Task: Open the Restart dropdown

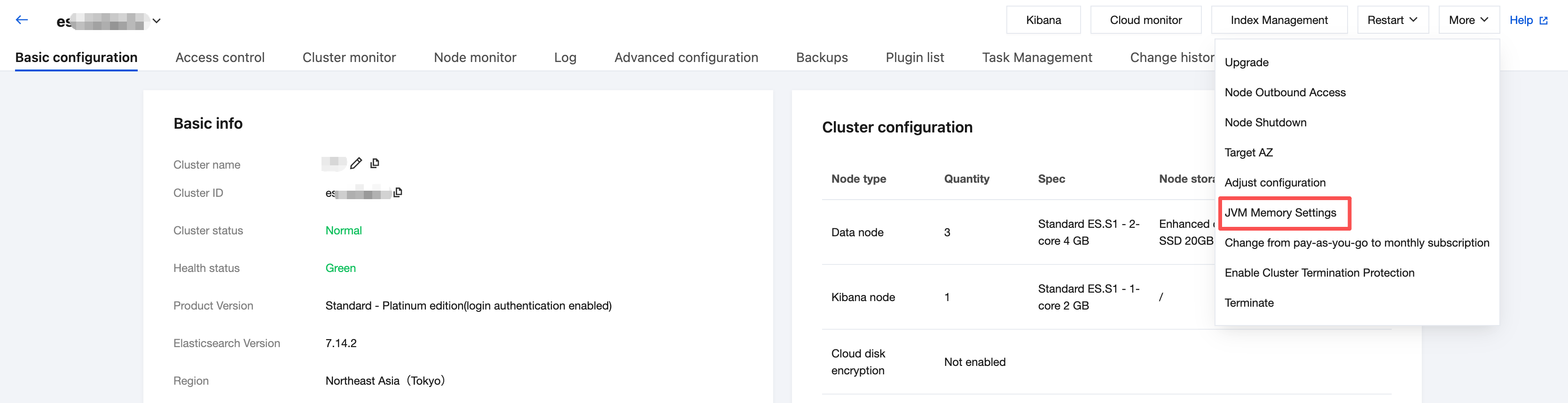Action: (1392, 20)
